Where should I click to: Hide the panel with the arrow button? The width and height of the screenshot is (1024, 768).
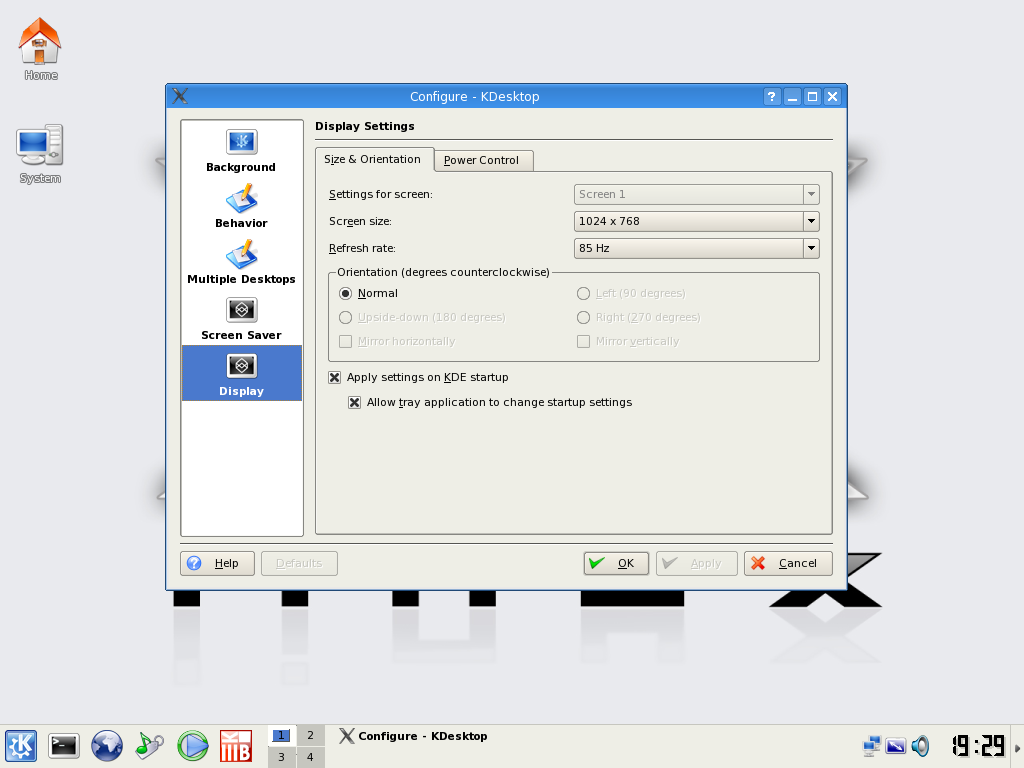(x=1017, y=748)
